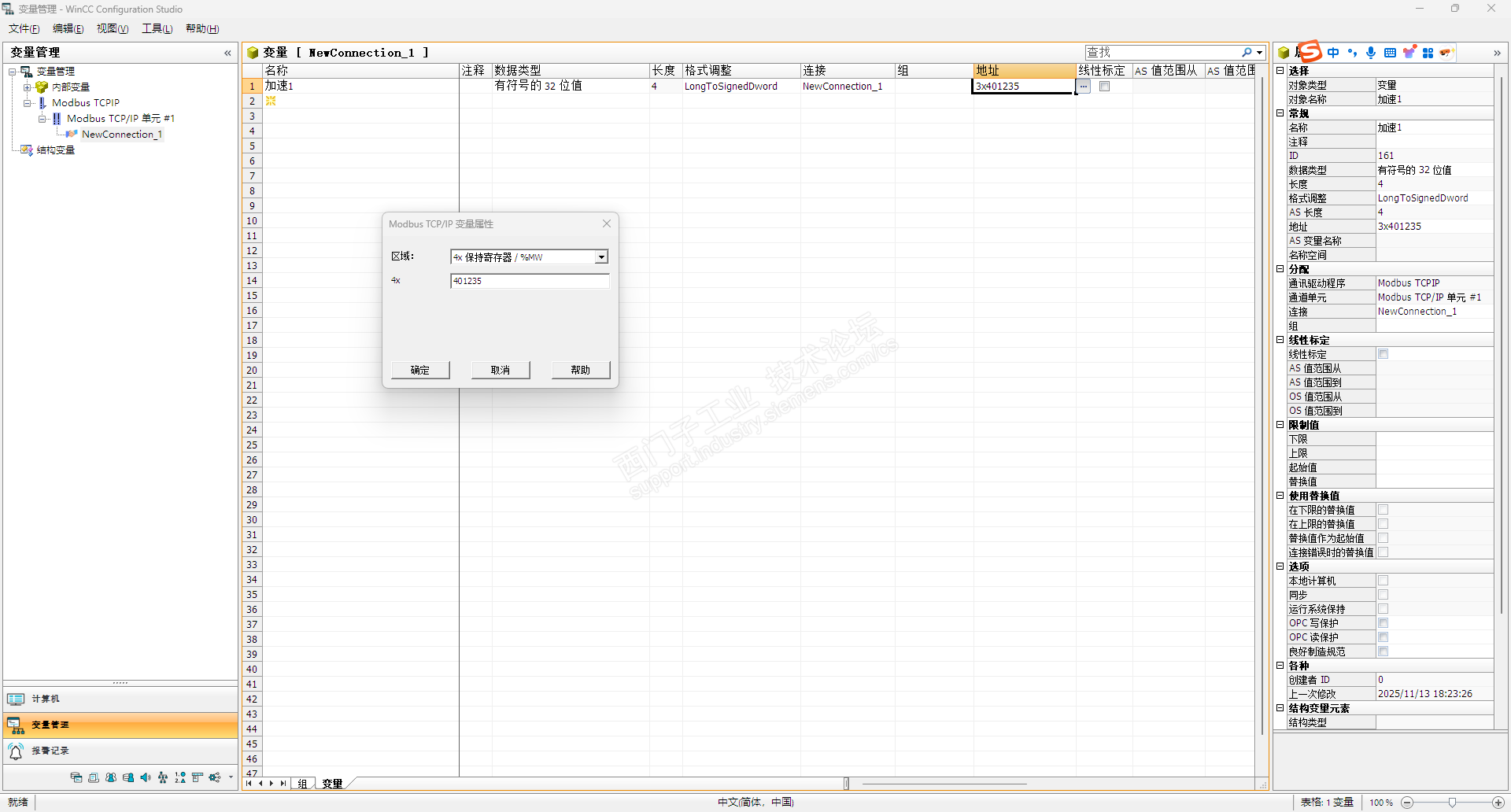Click the 确定 button in dialog
Image resolution: width=1511 pixels, height=812 pixels.
click(x=420, y=370)
